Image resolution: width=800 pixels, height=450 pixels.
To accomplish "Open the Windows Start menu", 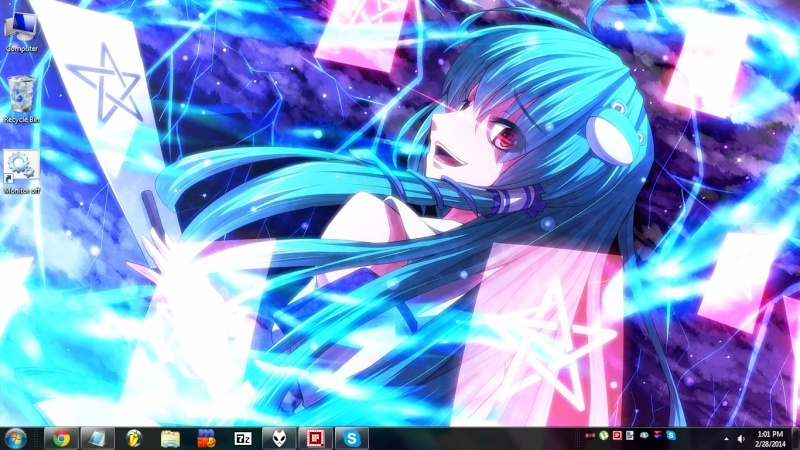I will point(15,438).
